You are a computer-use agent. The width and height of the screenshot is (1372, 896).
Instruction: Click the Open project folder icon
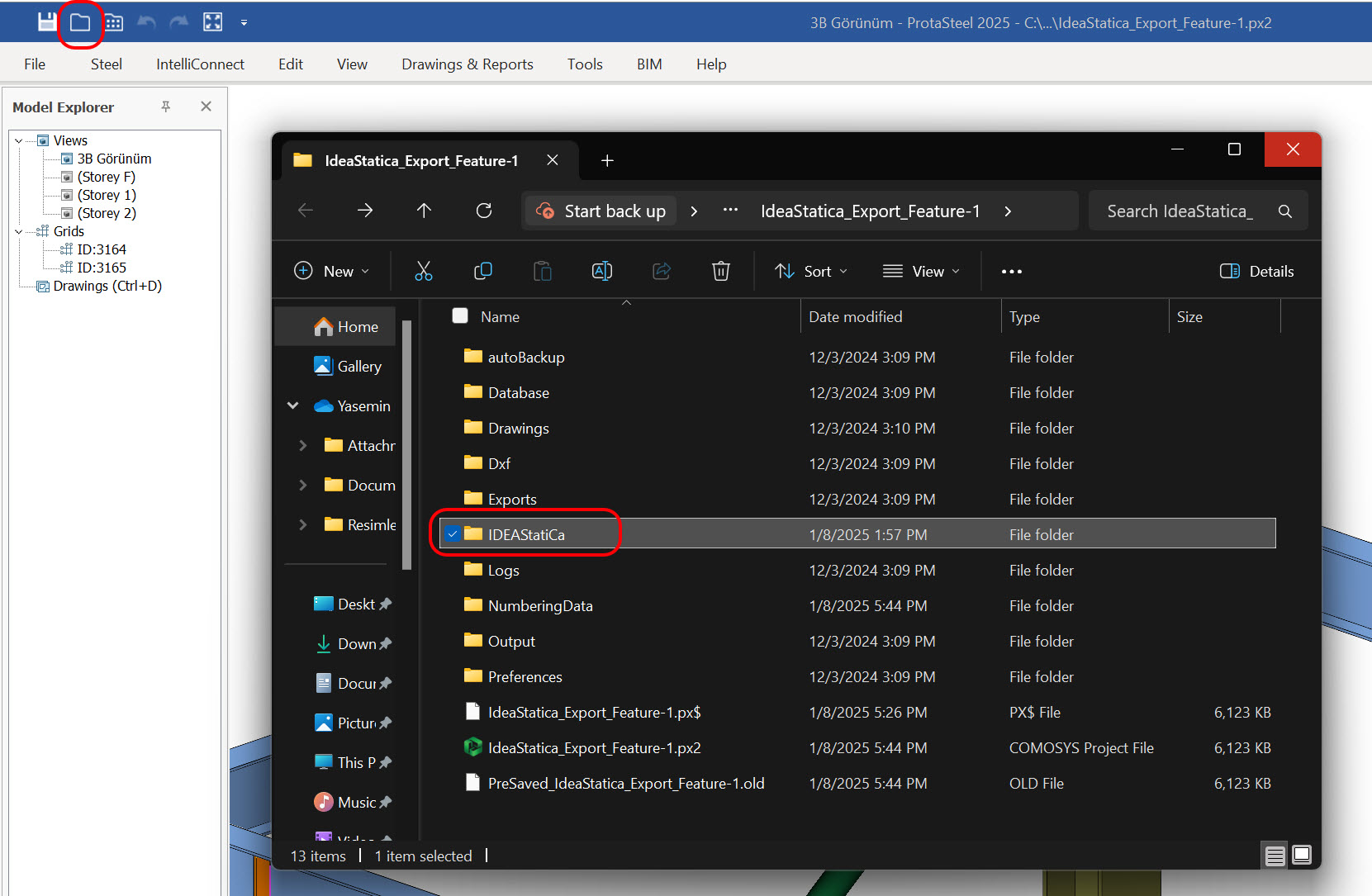point(80,22)
